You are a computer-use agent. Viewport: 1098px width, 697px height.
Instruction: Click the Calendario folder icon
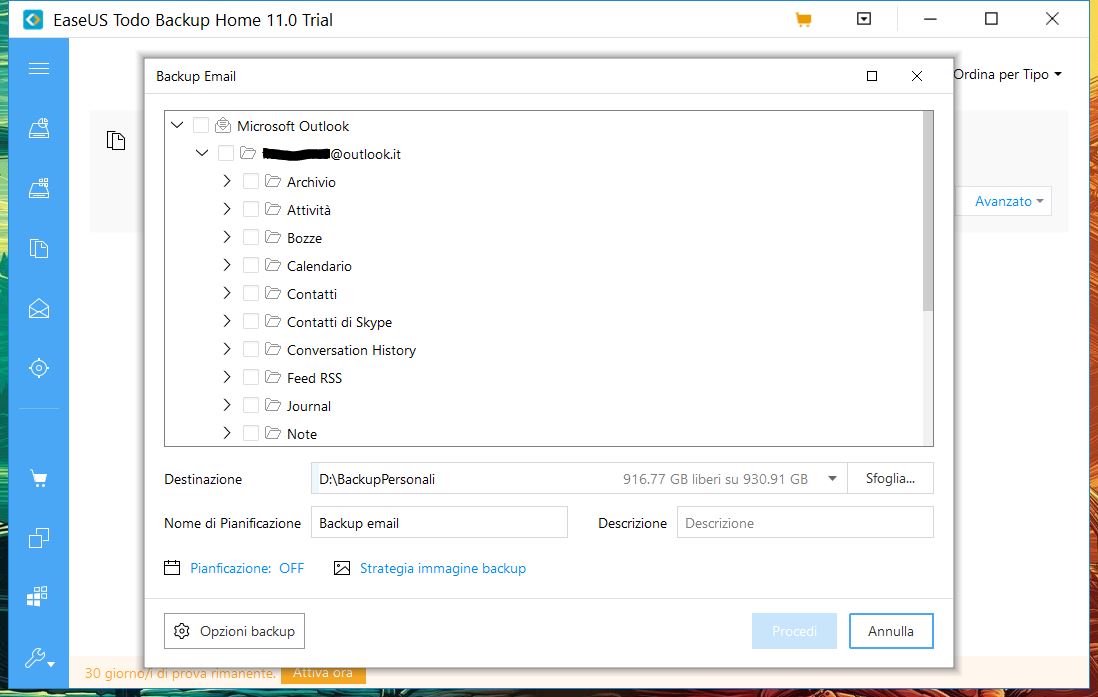pyautogui.click(x=273, y=265)
